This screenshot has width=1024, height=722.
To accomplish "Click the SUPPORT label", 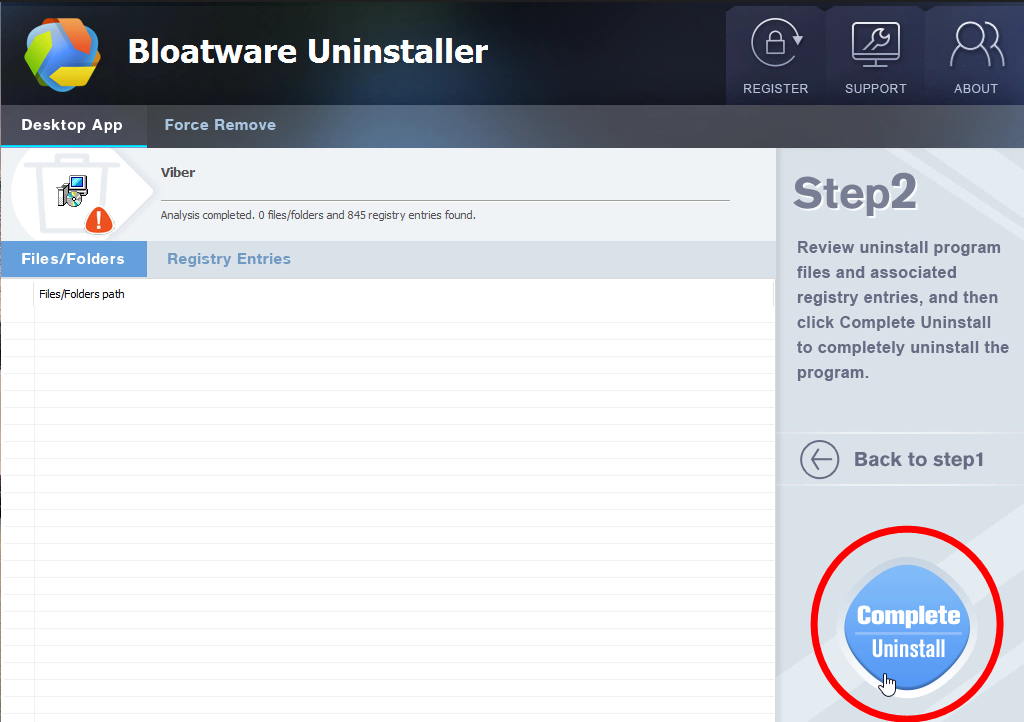I will pos(876,89).
